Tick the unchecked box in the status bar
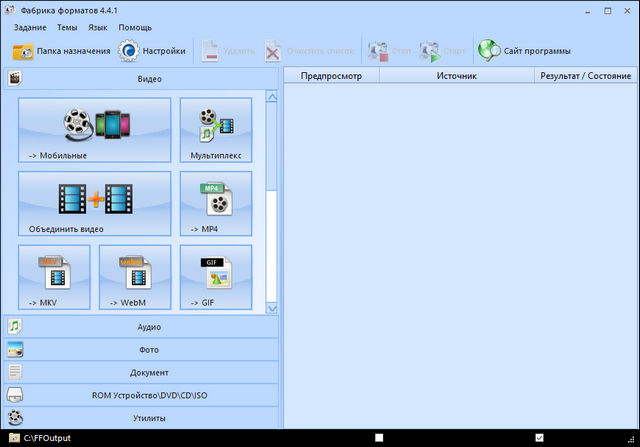 point(379,438)
